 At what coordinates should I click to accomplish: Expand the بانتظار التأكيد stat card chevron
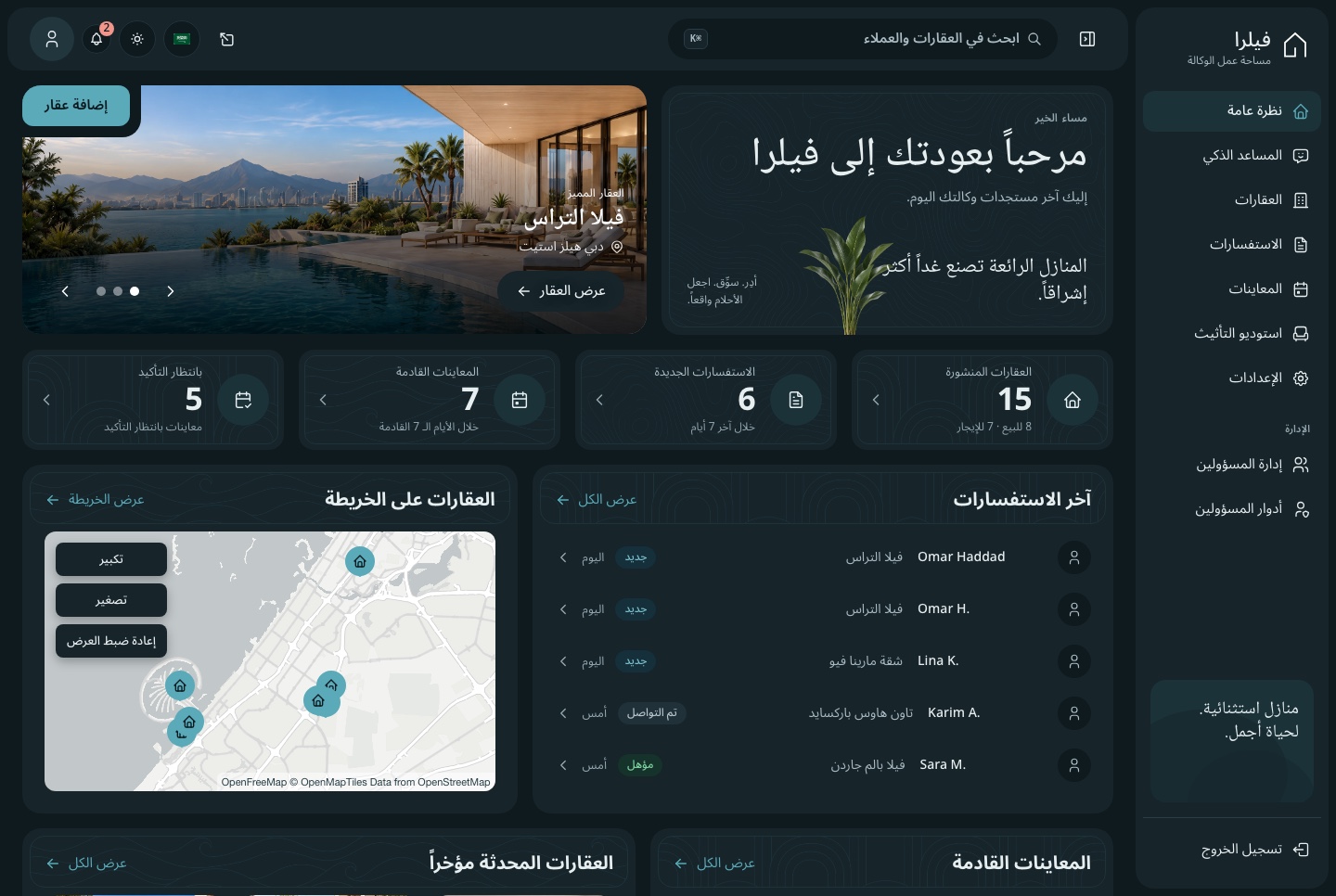[x=46, y=400]
